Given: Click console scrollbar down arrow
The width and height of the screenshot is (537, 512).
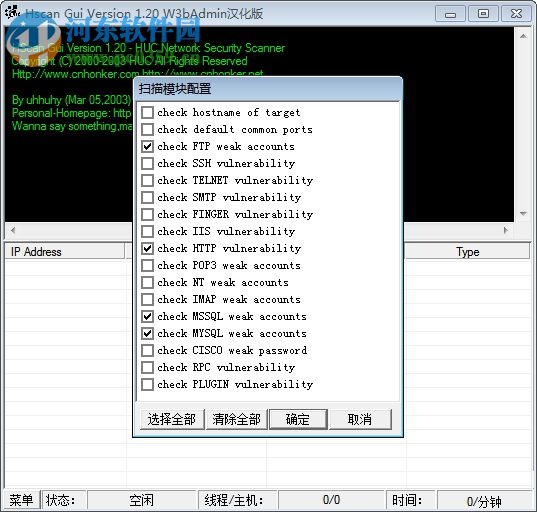Looking at the screenshot, I should click(x=523, y=214).
